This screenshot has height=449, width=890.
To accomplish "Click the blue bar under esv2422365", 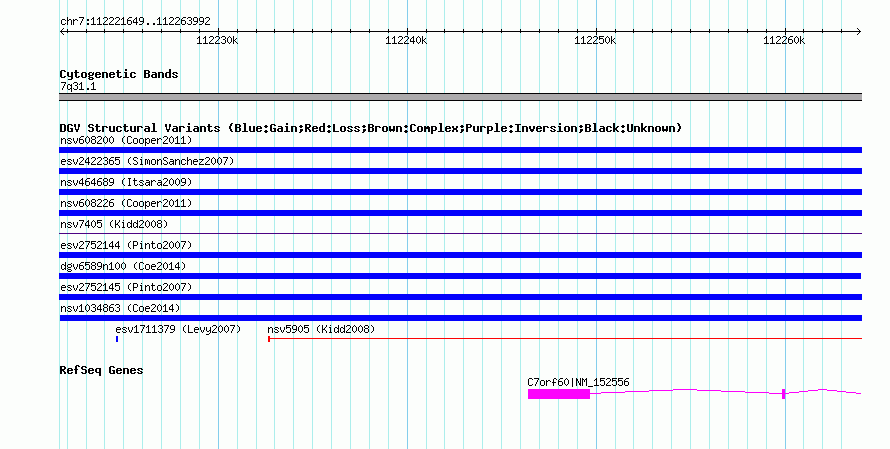I will [460, 171].
